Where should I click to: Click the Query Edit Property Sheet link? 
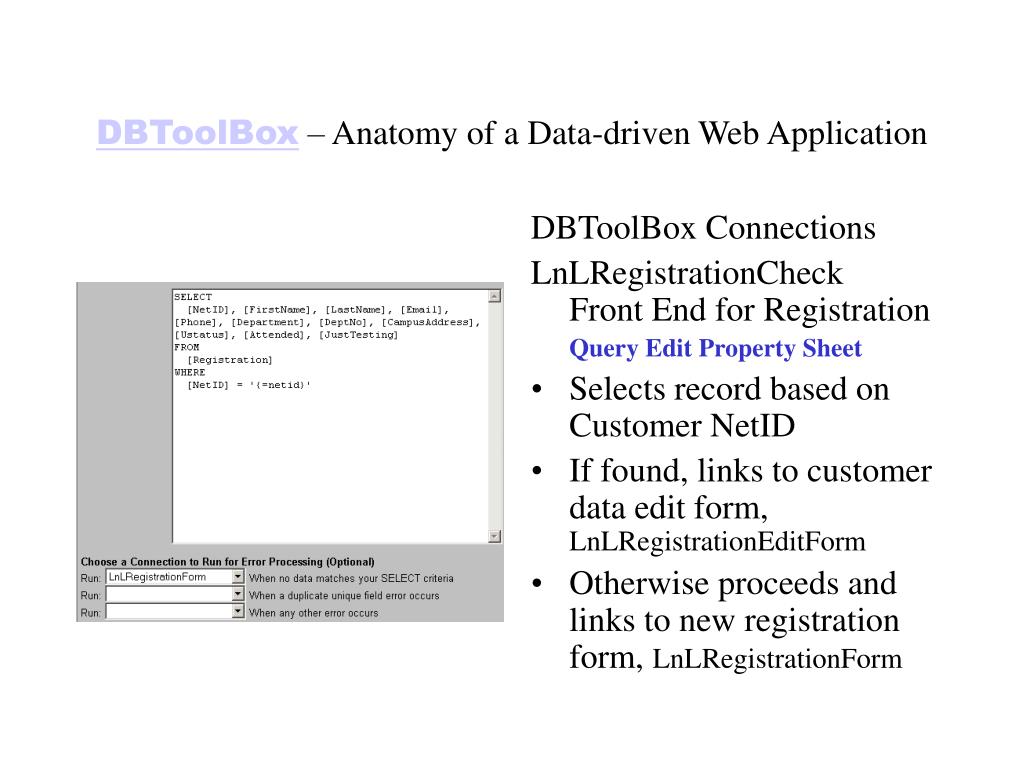[x=715, y=348]
